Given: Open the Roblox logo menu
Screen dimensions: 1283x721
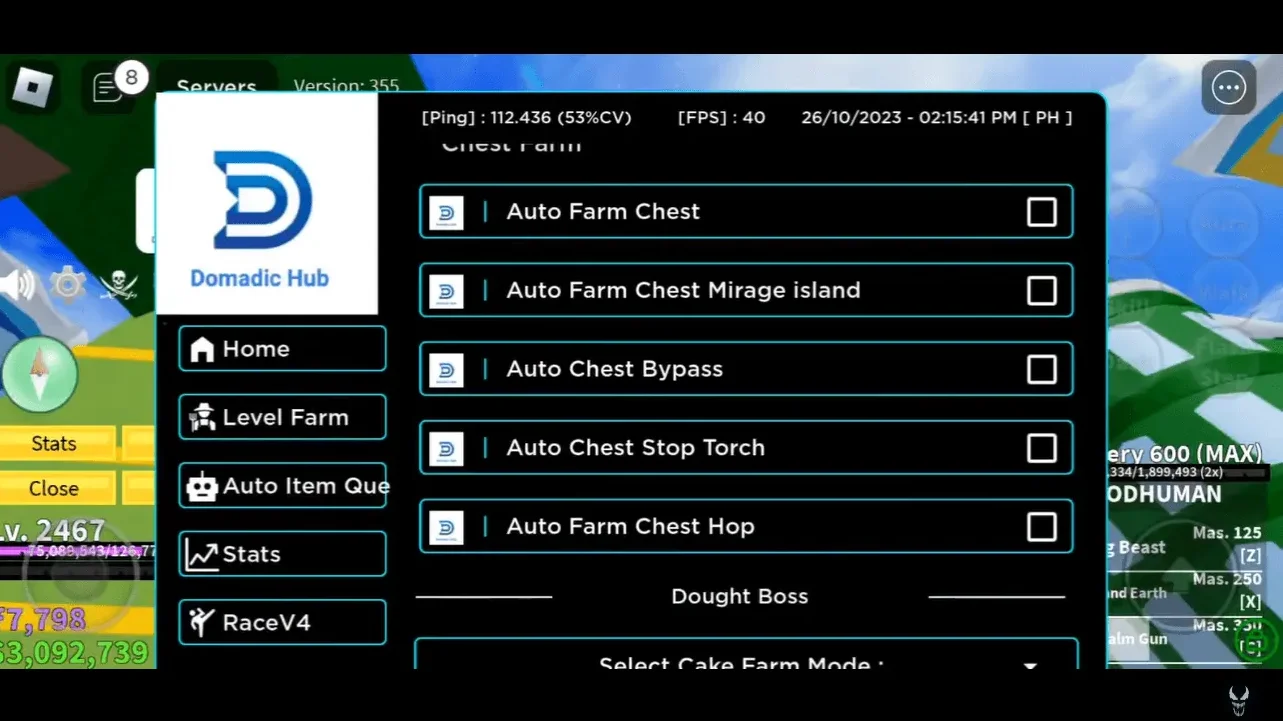Looking at the screenshot, I should pos(32,89).
